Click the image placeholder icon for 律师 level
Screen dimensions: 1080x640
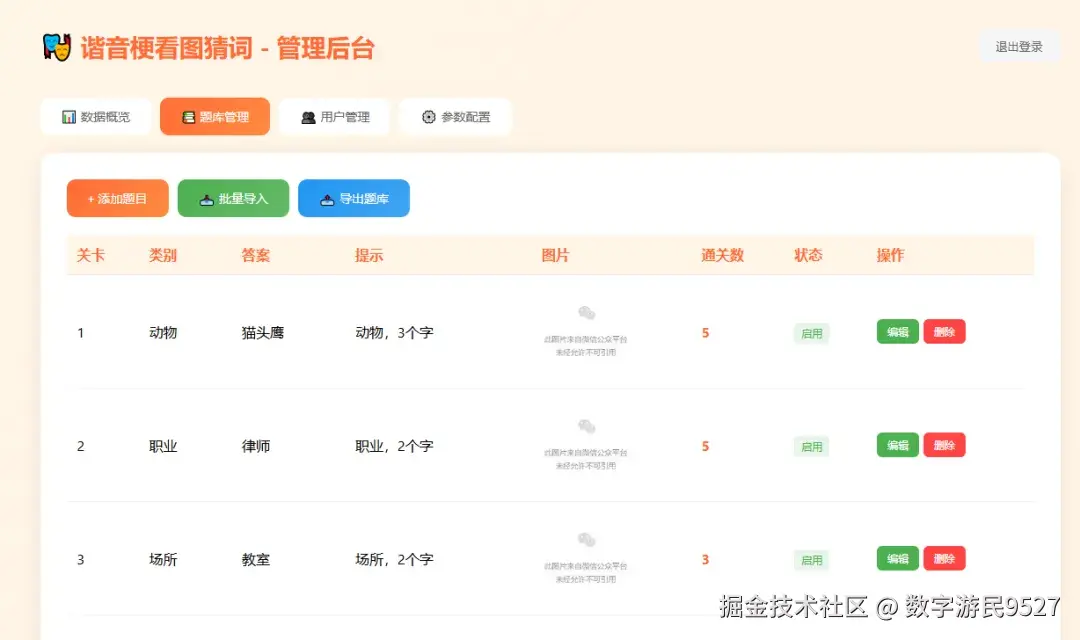pos(585,424)
